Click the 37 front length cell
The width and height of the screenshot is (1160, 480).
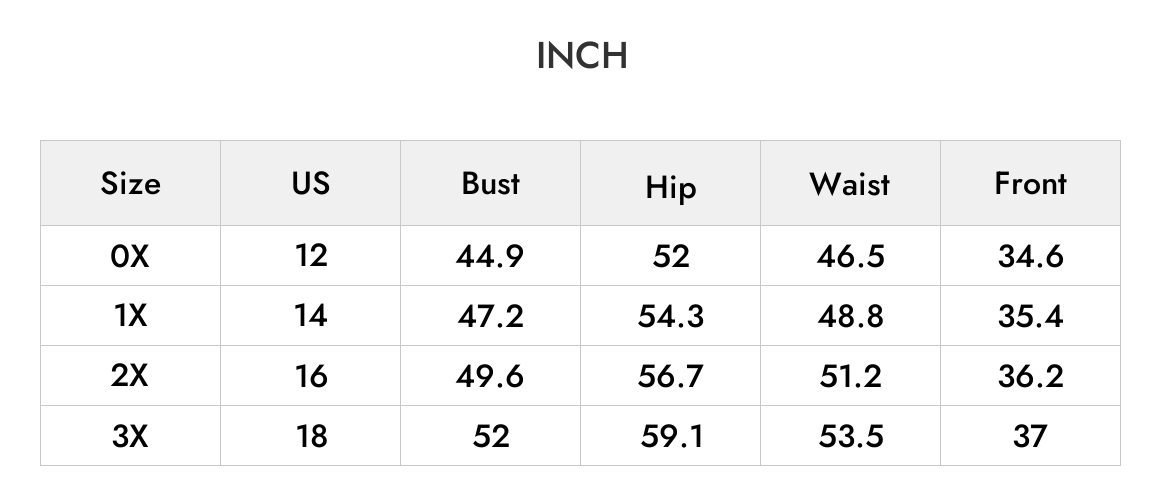(x=1031, y=436)
